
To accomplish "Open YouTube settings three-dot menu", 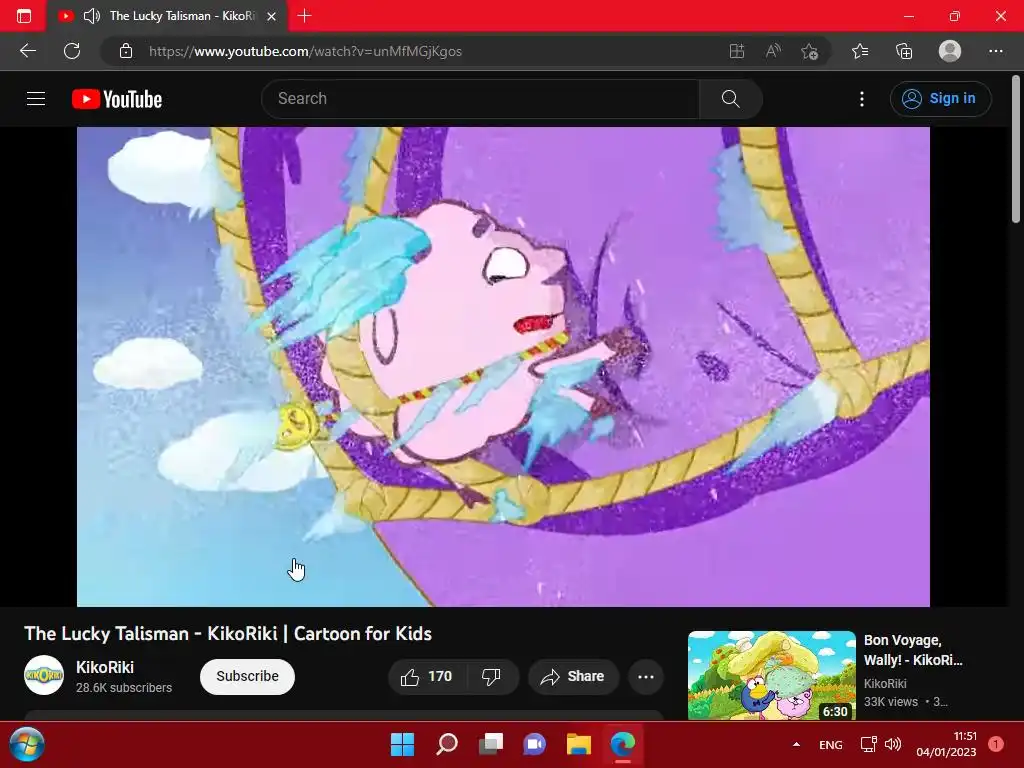I will pos(862,99).
